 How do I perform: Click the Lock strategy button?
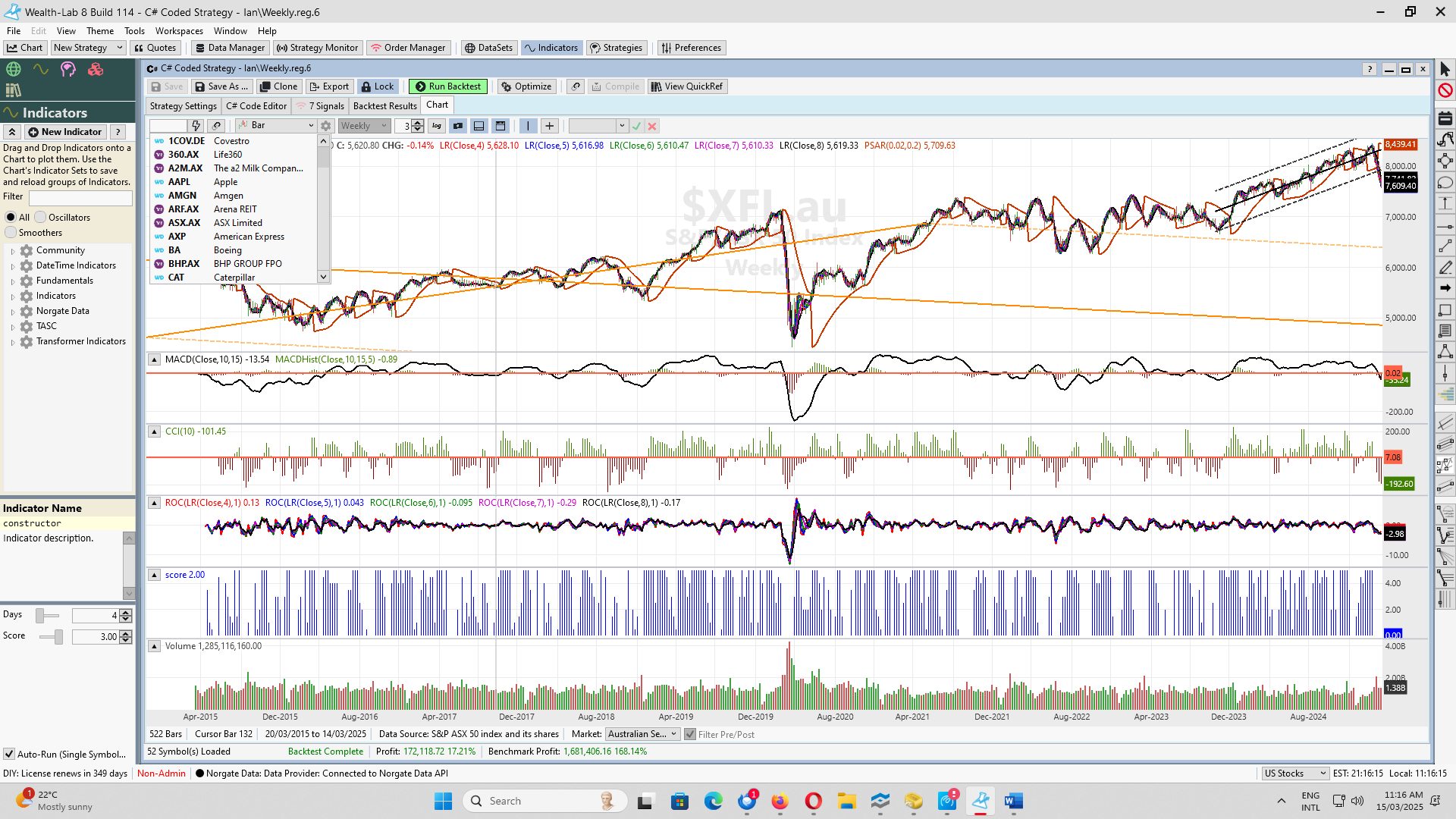pyautogui.click(x=377, y=86)
